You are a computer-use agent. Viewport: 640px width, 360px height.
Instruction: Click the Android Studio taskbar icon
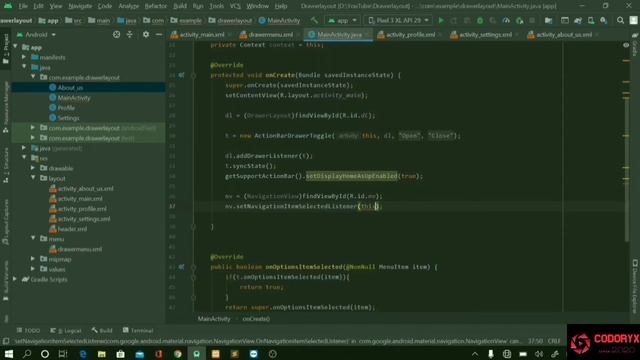pos(197,354)
